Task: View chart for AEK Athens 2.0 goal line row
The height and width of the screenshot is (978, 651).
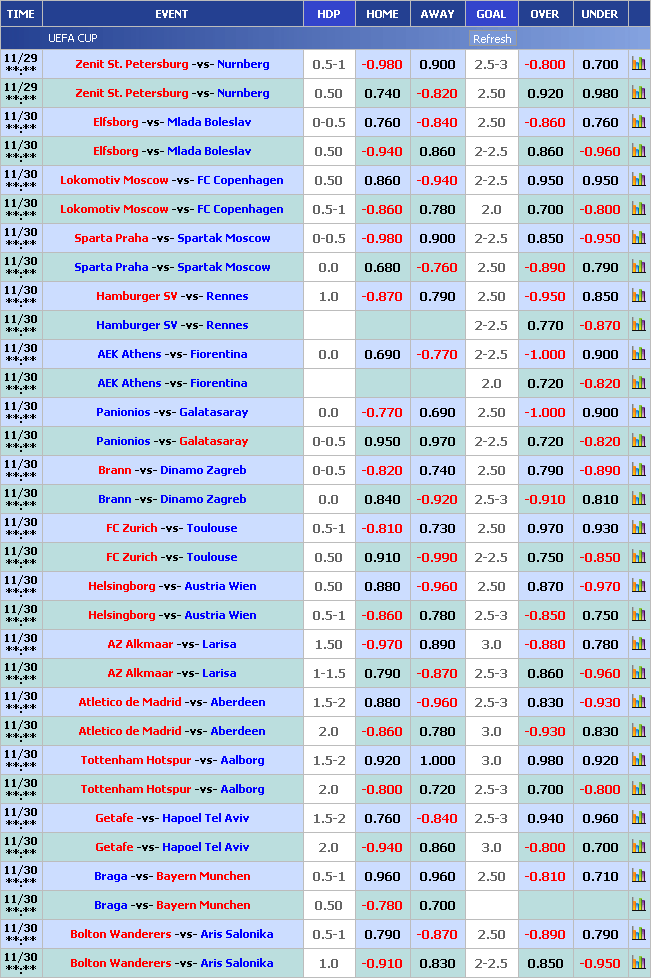Action: click(638, 383)
